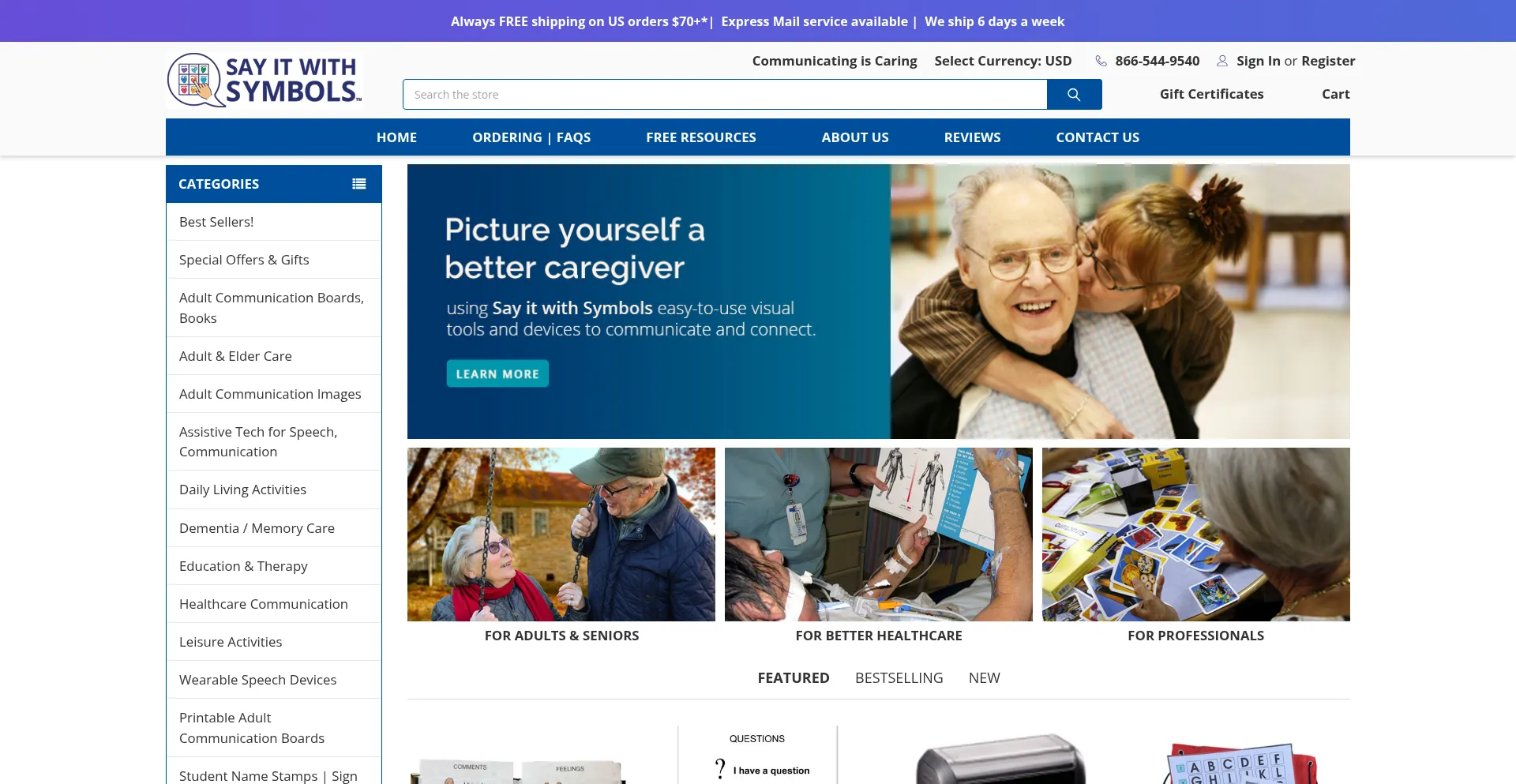Image resolution: width=1516 pixels, height=784 pixels.
Task: Click the Say It With Symbols logo
Action: (x=265, y=81)
